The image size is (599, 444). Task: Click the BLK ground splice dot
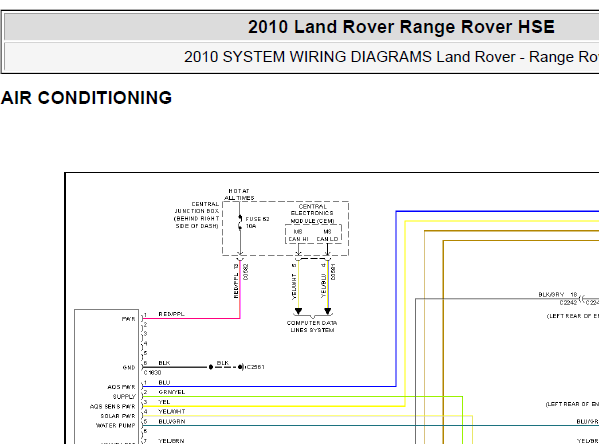point(210,367)
